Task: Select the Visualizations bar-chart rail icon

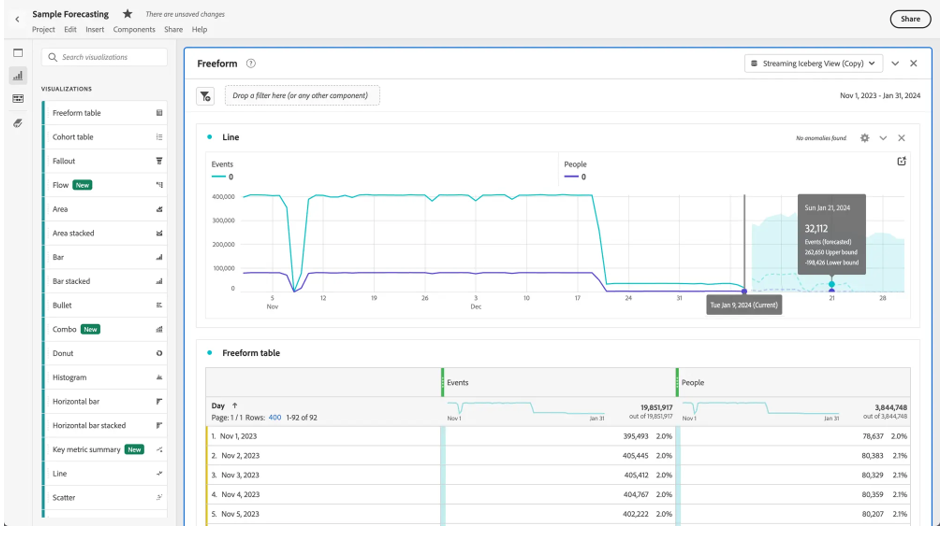Action: 18,76
